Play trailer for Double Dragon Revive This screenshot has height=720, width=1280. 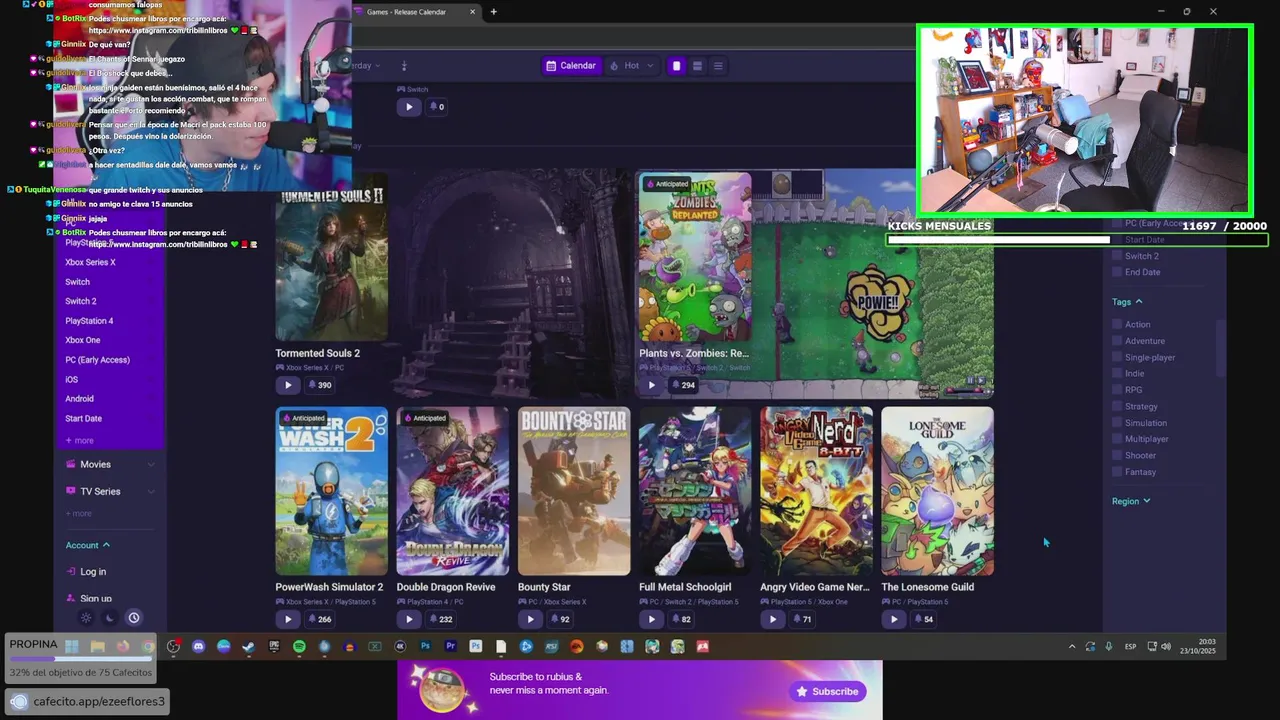coord(408,619)
